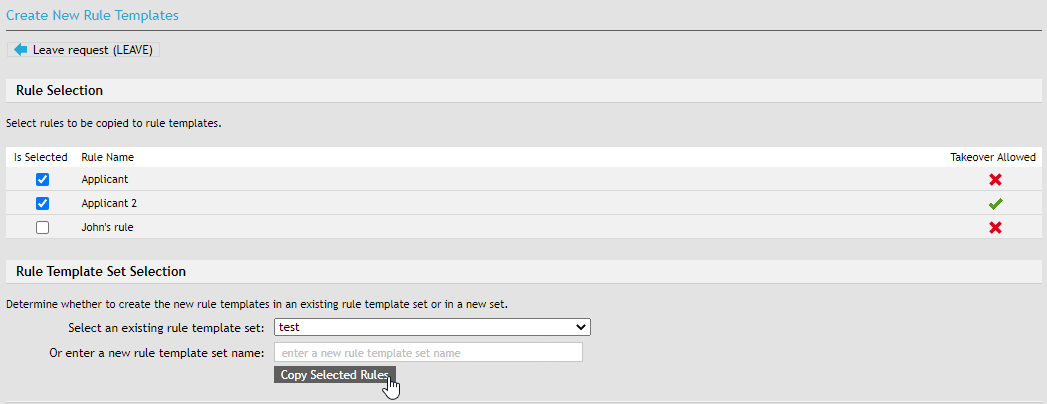Click the Applicant rule name
Viewport: 1047px width, 404px height.
coord(105,180)
